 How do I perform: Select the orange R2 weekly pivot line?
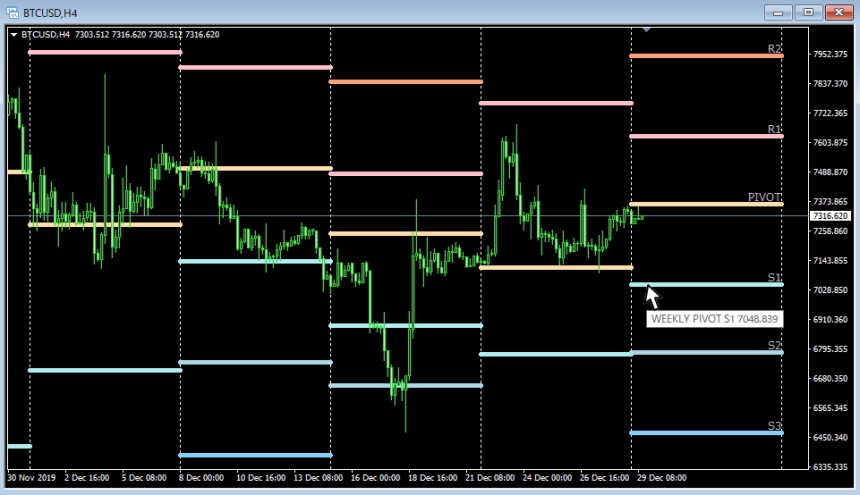tap(706, 55)
